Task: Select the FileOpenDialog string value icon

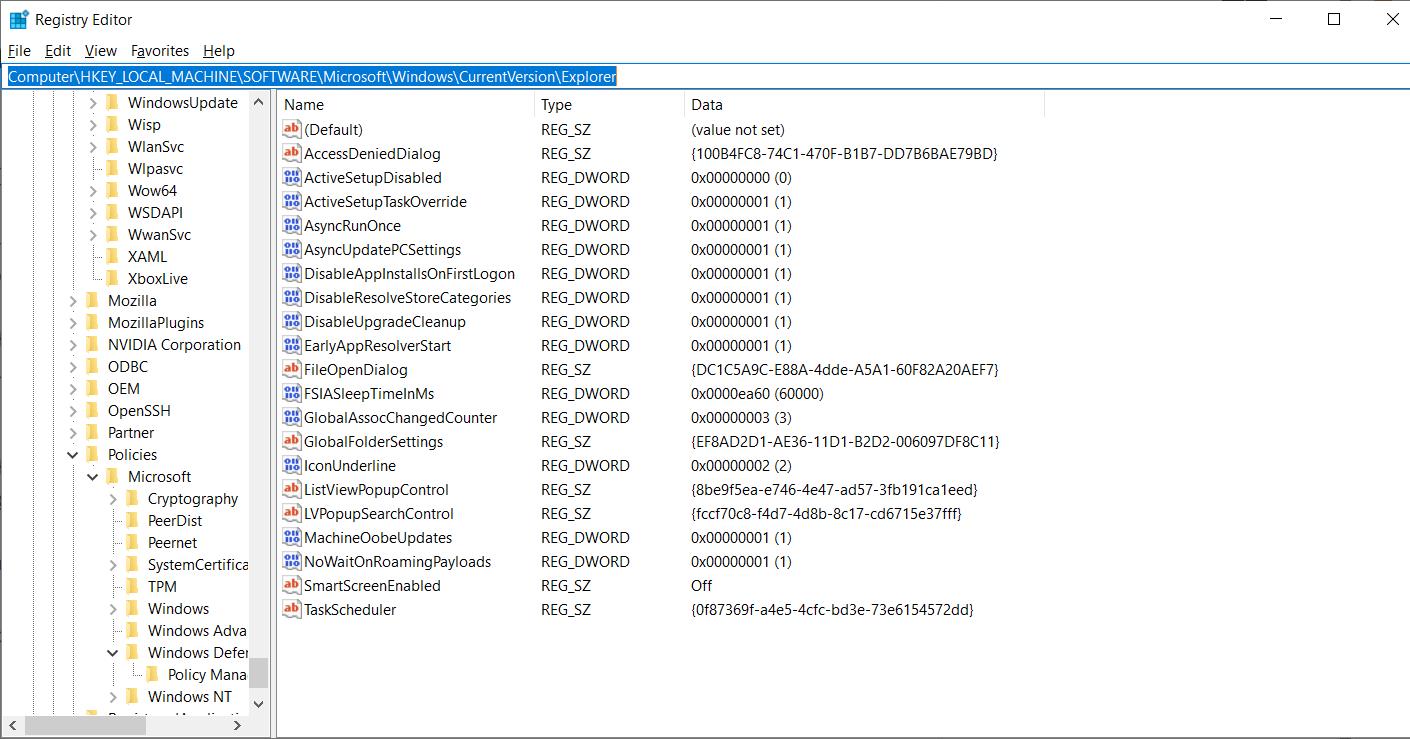Action: tap(291, 369)
